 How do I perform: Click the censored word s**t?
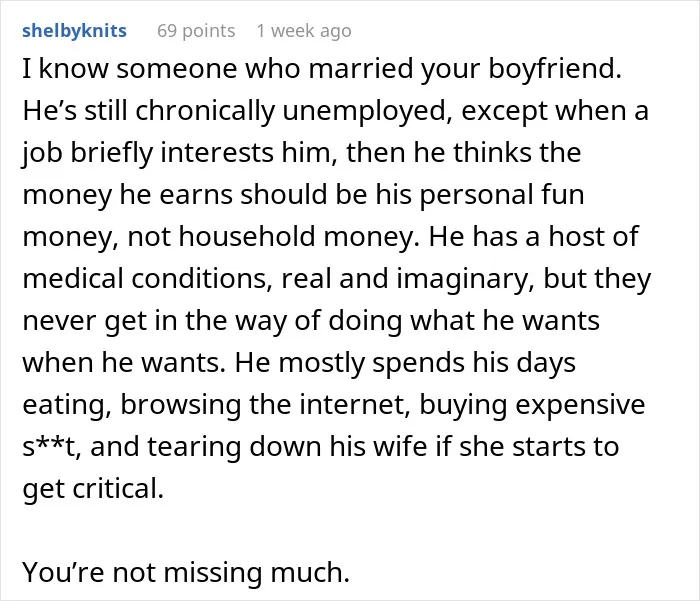click(x=52, y=447)
